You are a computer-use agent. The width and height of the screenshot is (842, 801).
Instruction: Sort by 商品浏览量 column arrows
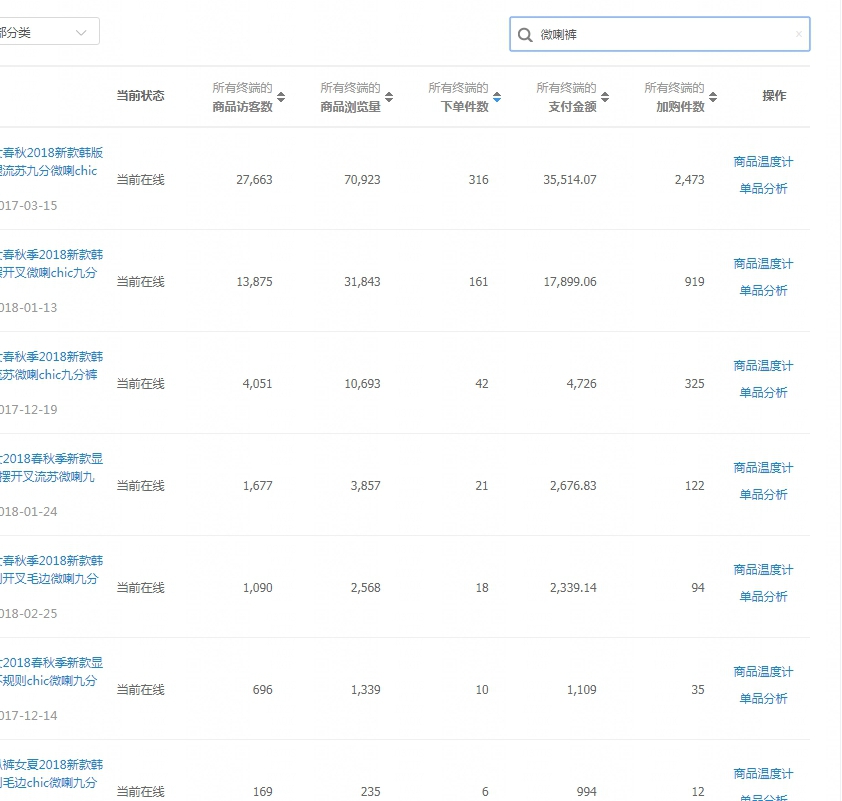click(x=389, y=97)
